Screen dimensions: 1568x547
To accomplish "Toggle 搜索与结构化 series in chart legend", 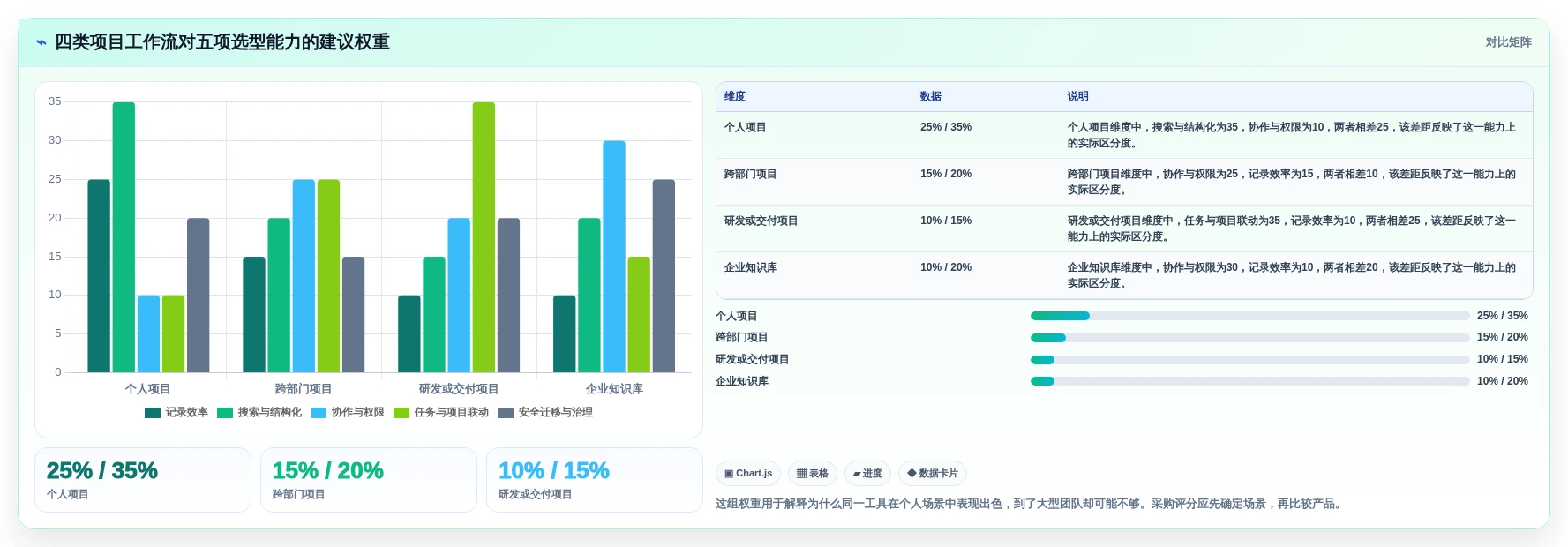I will (259, 412).
